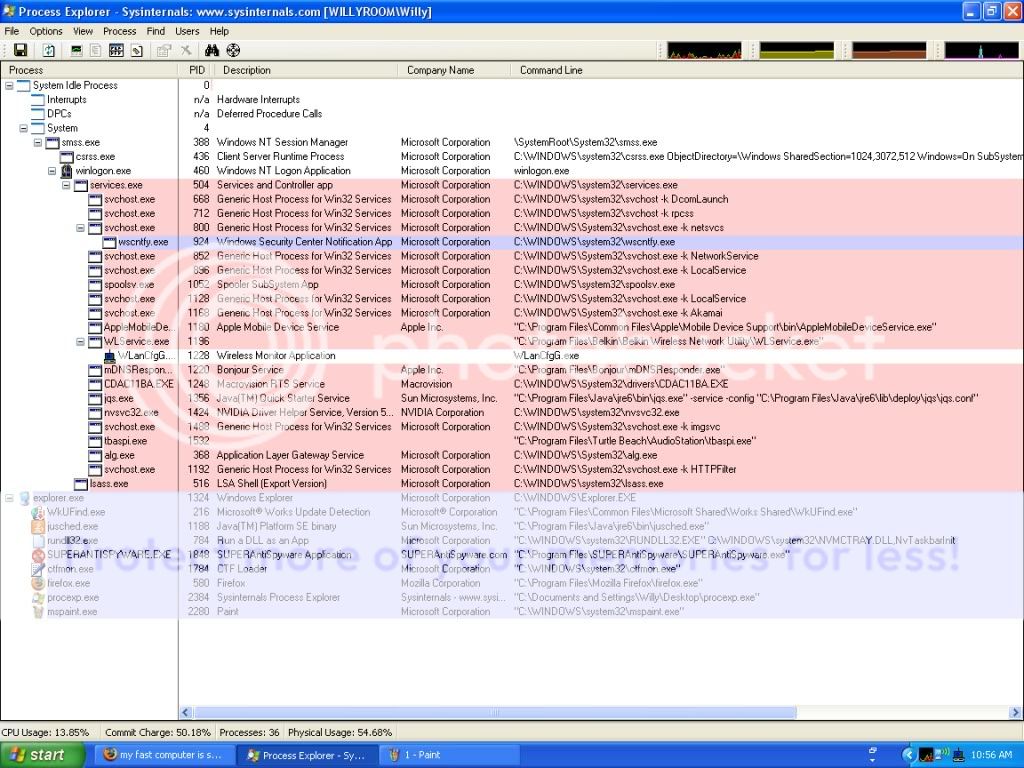This screenshot has width=1024, height=768.
Task: Collapse the WLService.exe tree node
Action: coord(81,341)
